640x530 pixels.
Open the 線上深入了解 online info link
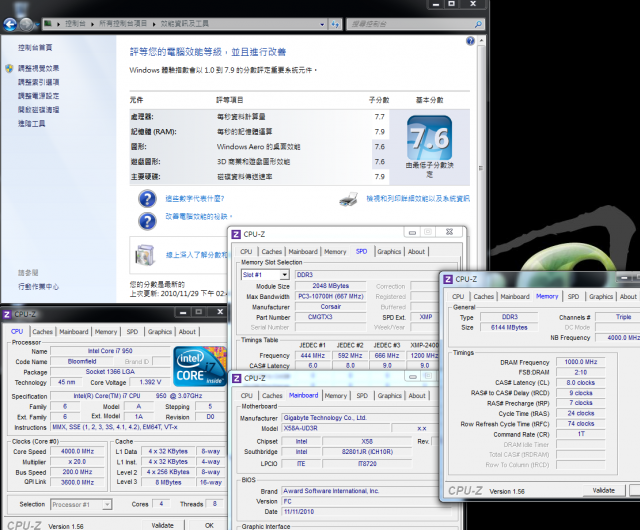(x=196, y=255)
